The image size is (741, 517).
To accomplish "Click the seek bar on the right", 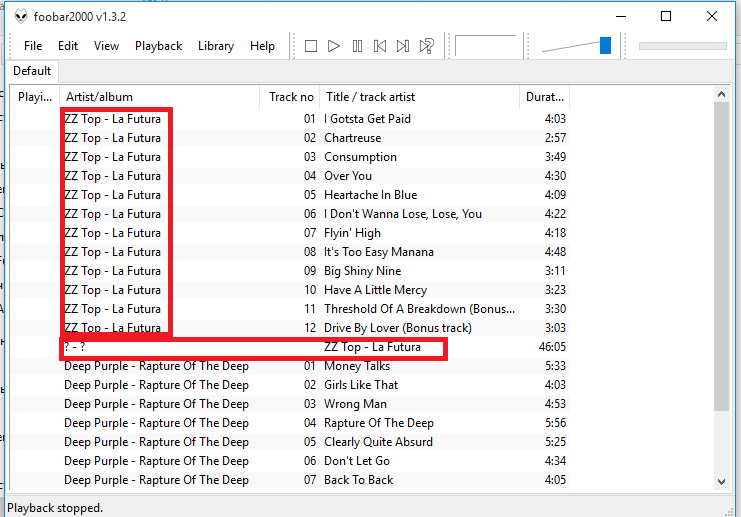I will (x=682, y=46).
